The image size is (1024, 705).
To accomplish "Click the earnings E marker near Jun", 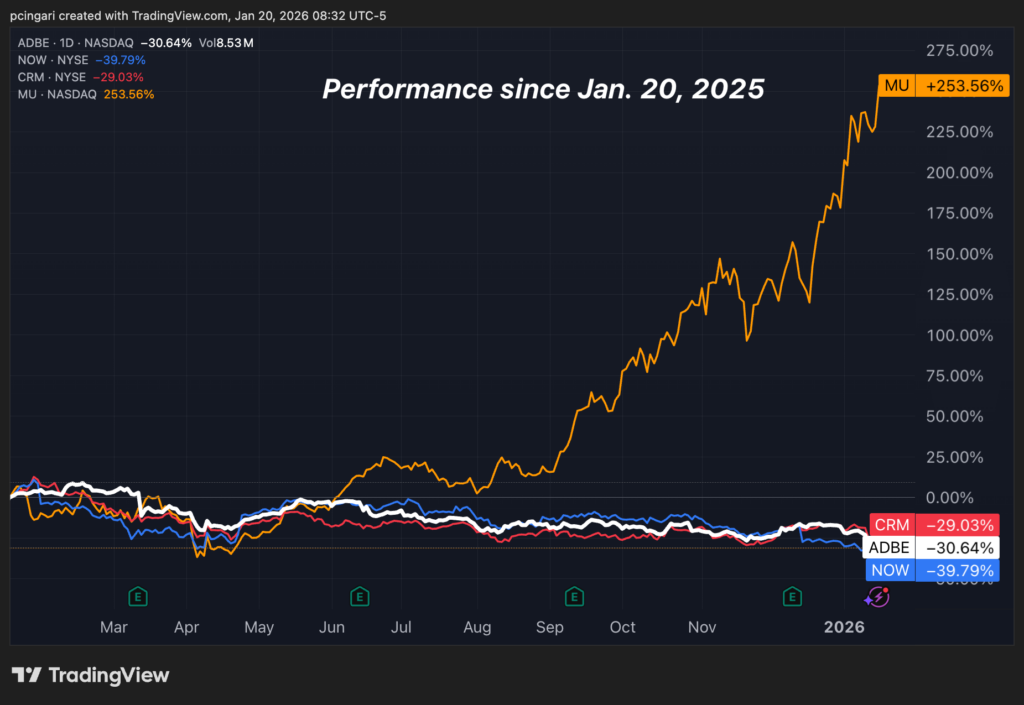I will tap(358, 597).
